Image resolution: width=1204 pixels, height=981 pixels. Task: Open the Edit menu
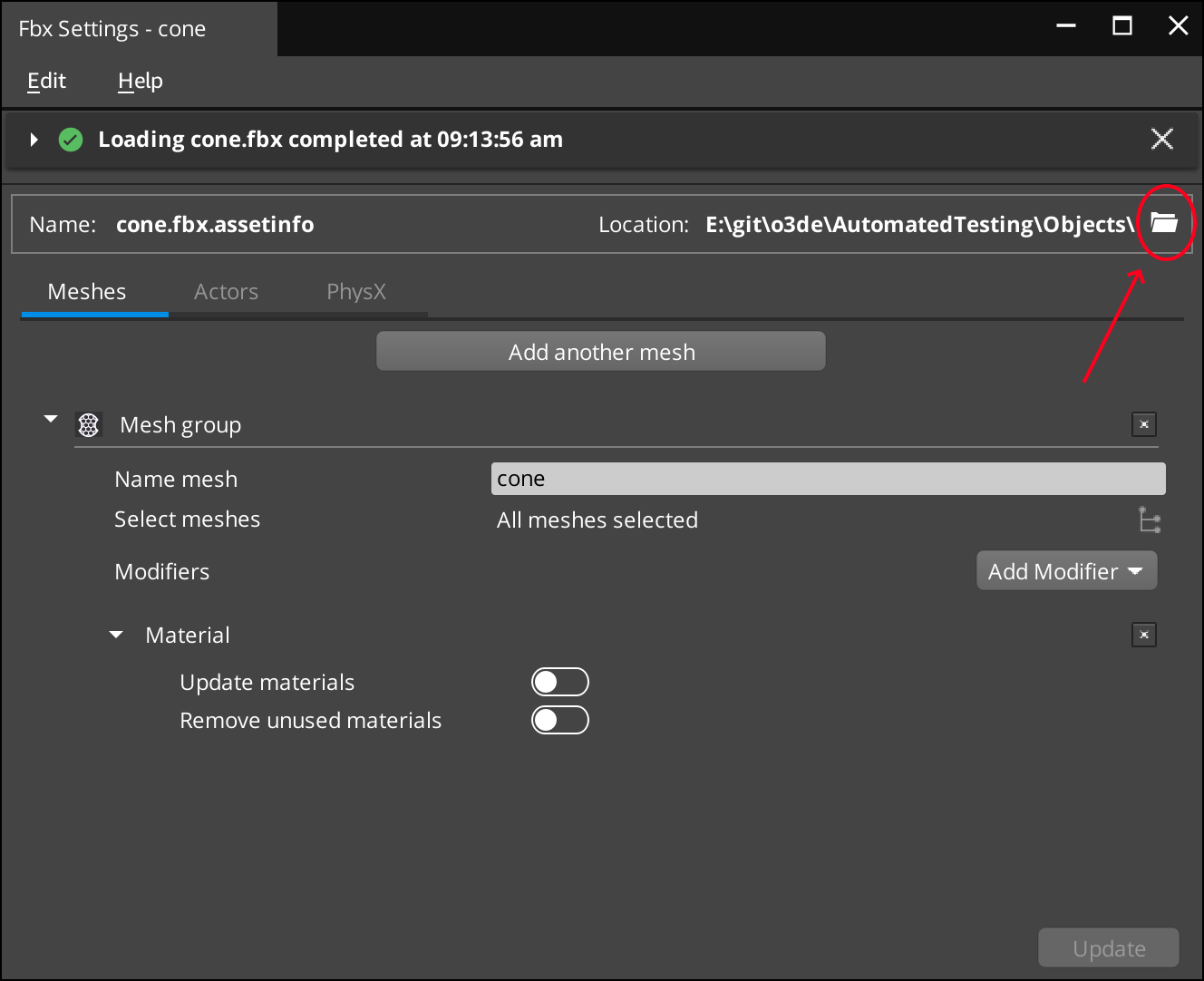point(46,81)
